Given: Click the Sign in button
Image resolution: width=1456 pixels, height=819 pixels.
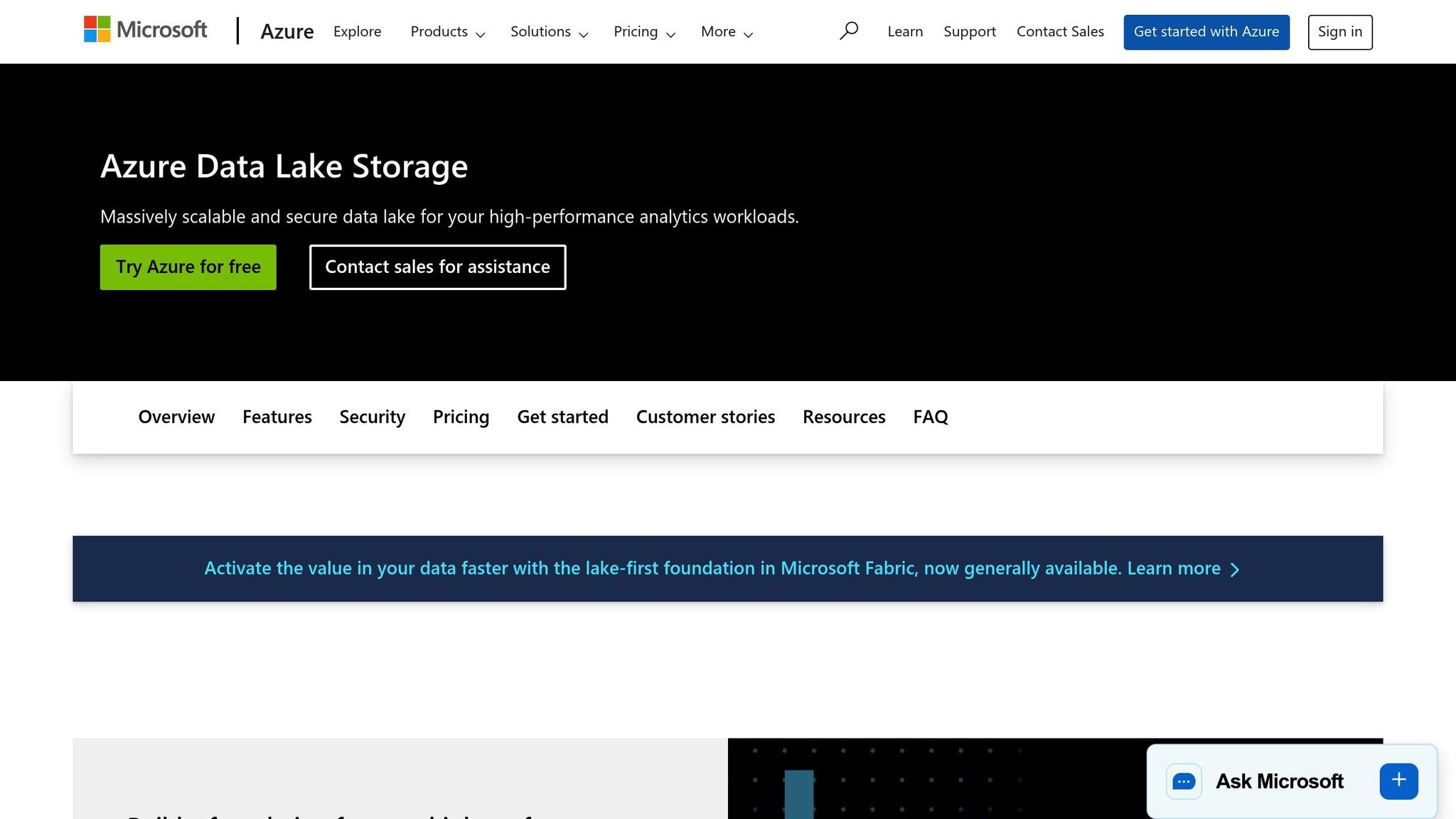Looking at the screenshot, I should (x=1339, y=31).
